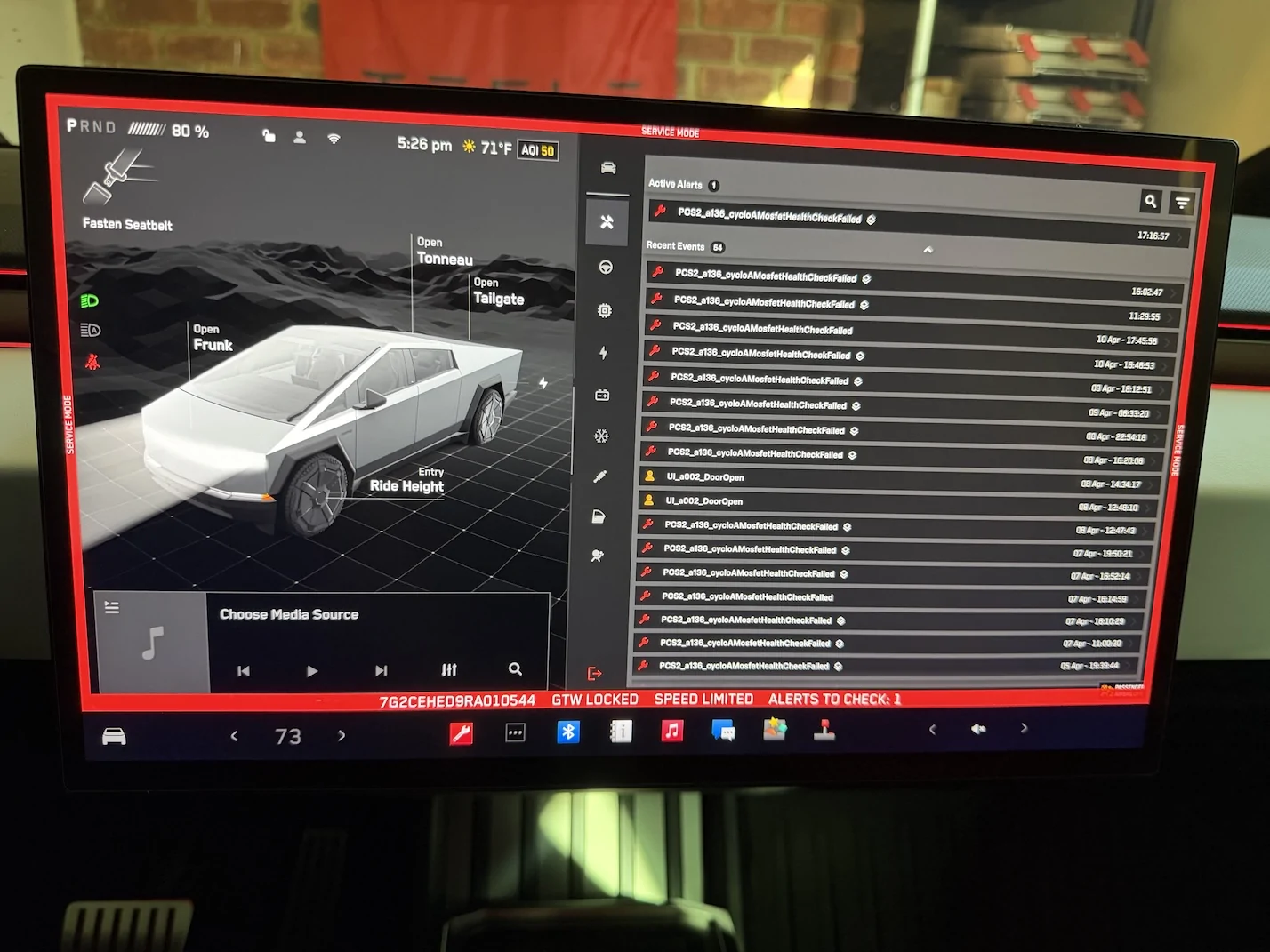Select the crossed tools alerts icon in sidebar

tap(607, 222)
